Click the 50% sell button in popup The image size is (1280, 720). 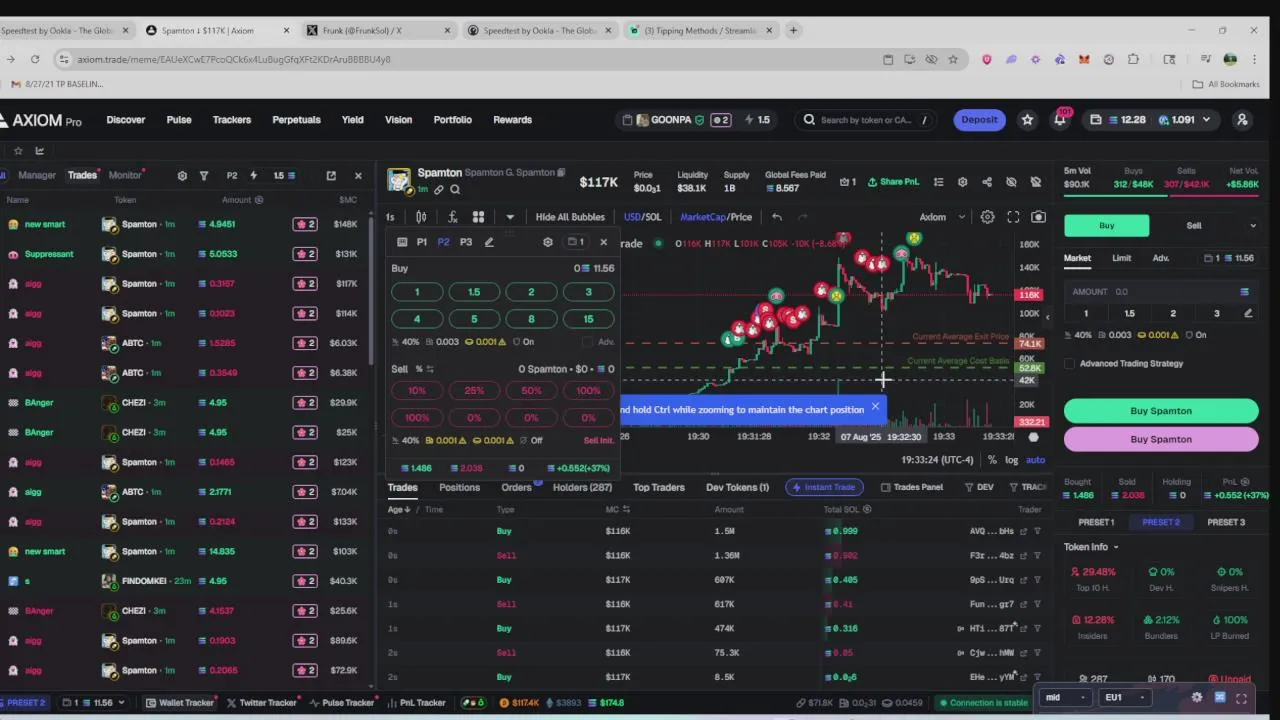point(531,391)
